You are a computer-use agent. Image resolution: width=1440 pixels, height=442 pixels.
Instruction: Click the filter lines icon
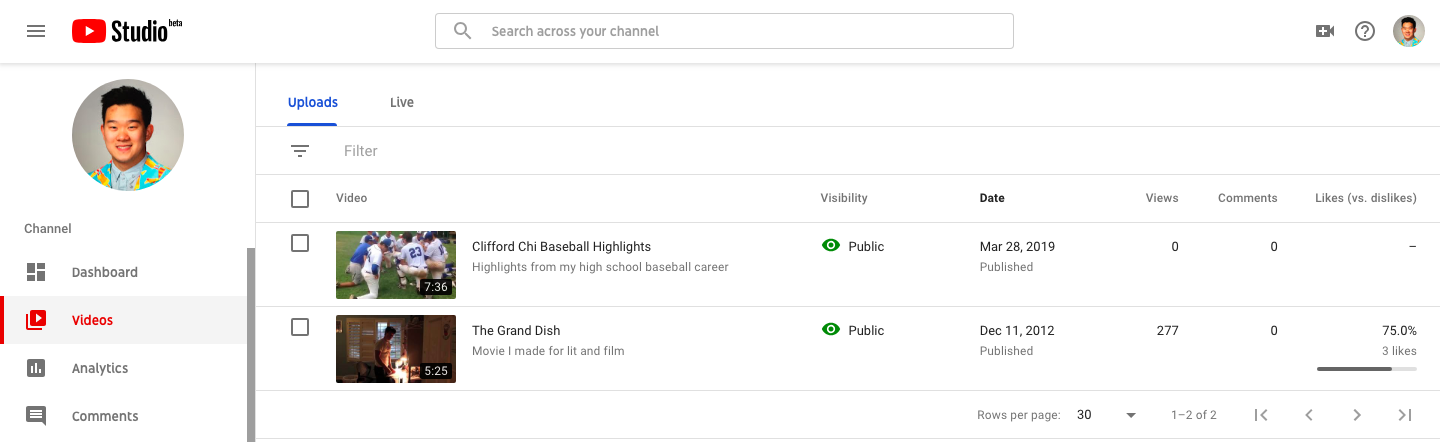point(300,151)
